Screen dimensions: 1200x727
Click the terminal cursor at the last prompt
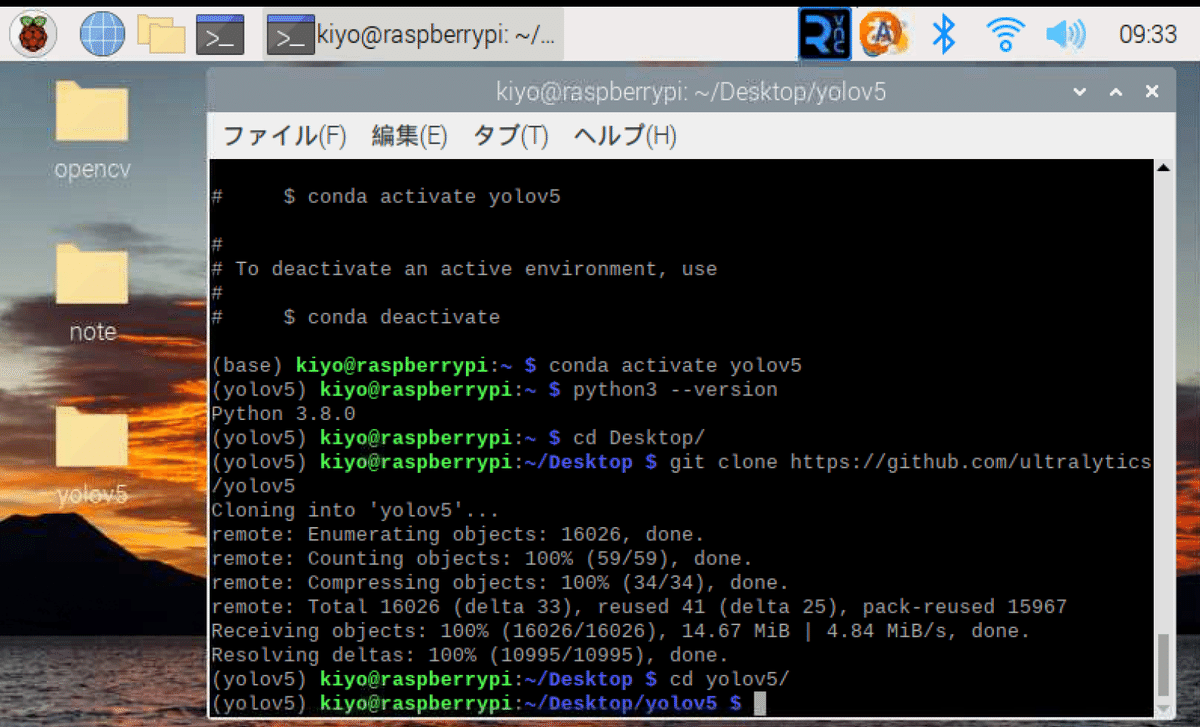tap(760, 704)
